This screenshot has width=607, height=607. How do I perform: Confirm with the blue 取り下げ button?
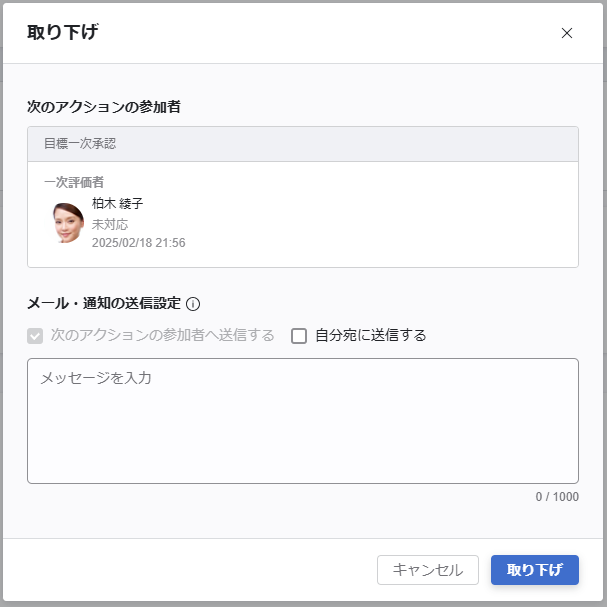(x=534, y=570)
